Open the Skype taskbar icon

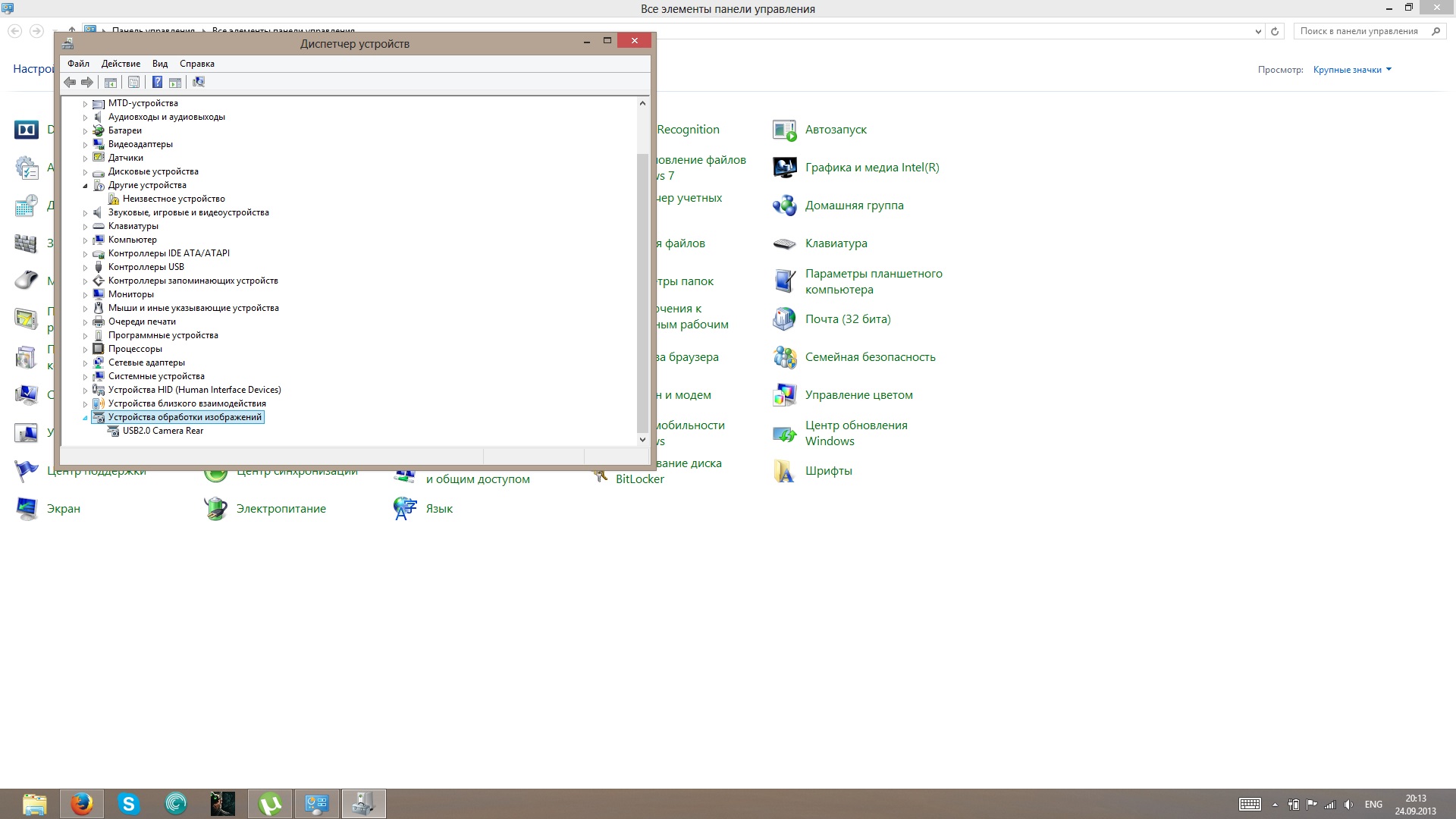pos(129,804)
